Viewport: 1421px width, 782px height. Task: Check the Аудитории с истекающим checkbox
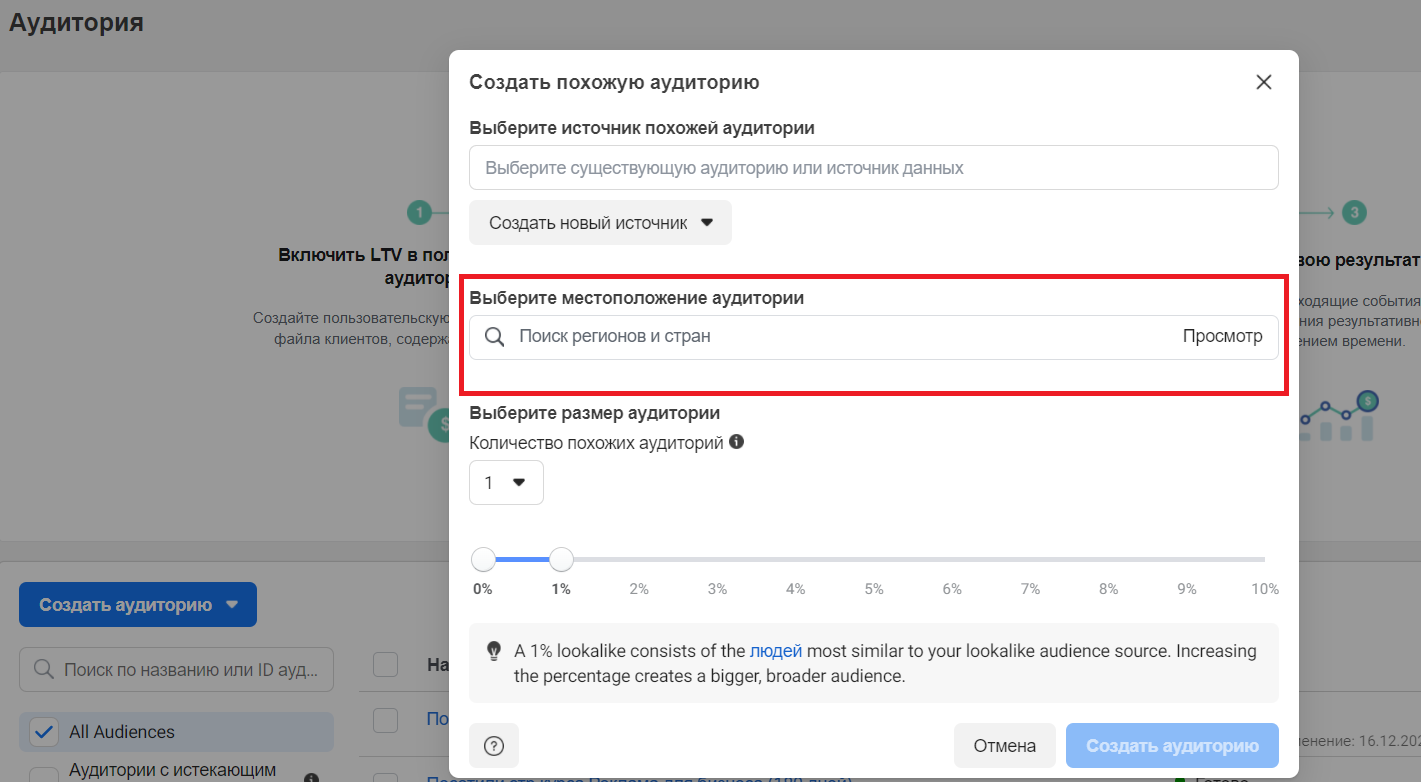click(x=44, y=775)
